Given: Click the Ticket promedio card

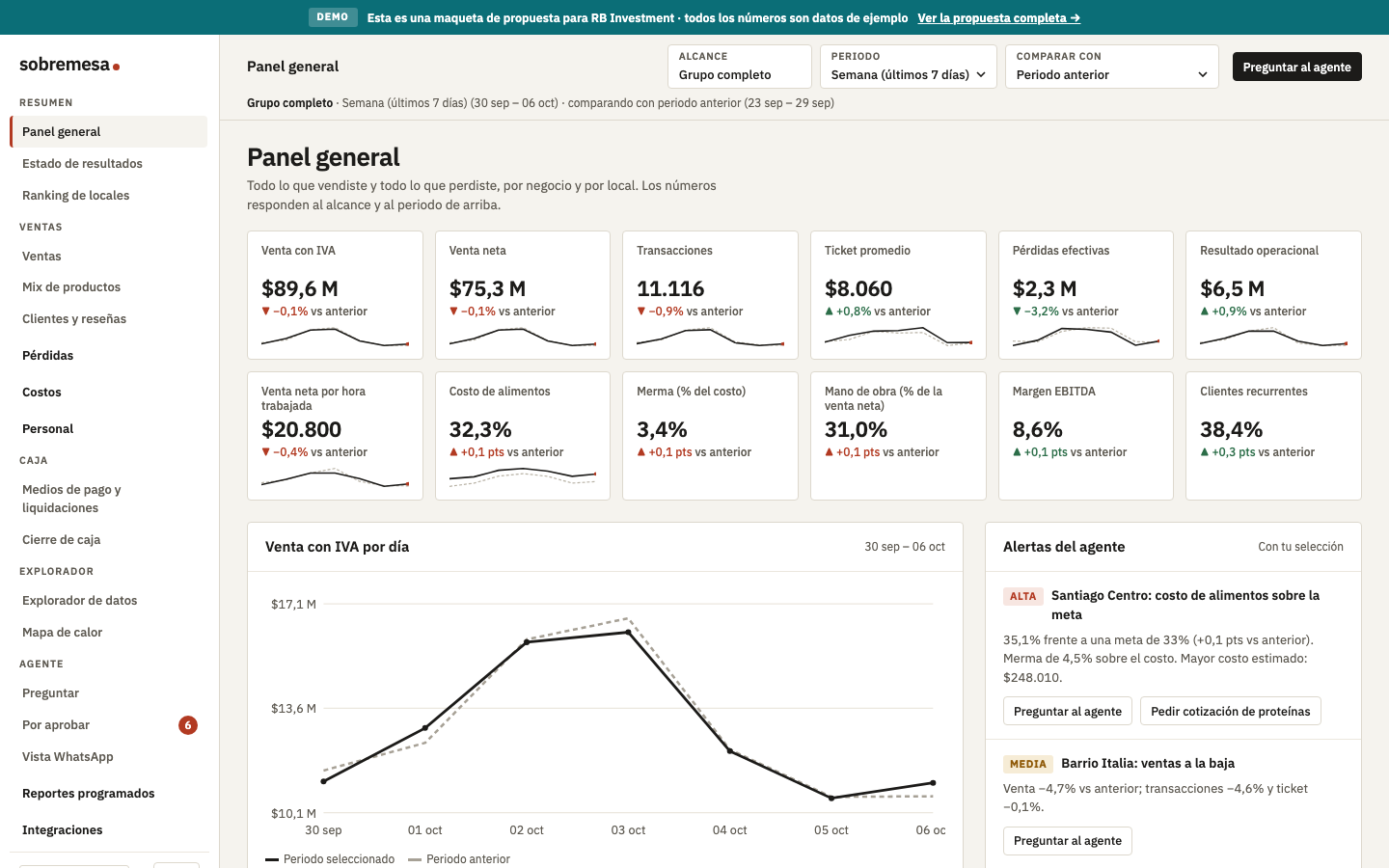Looking at the screenshot, I should tap(898, 295).
